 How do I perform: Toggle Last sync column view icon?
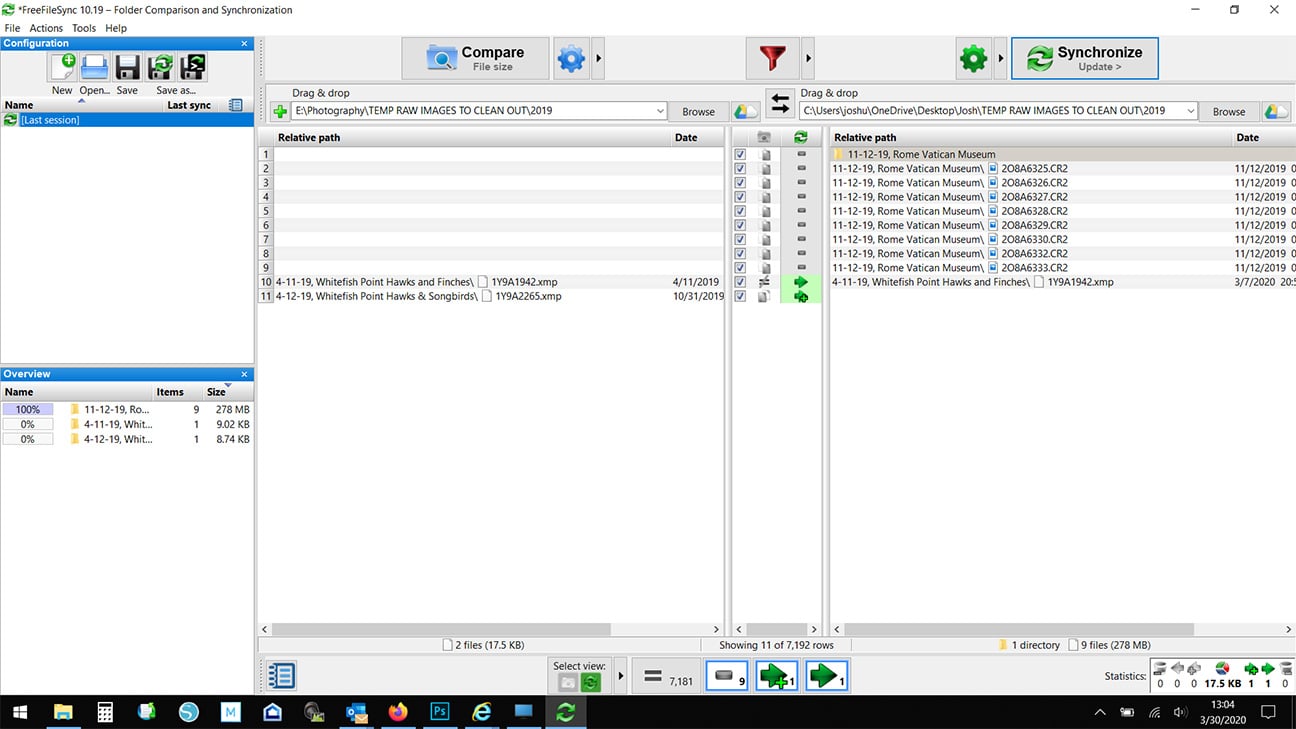click(235, 105)
